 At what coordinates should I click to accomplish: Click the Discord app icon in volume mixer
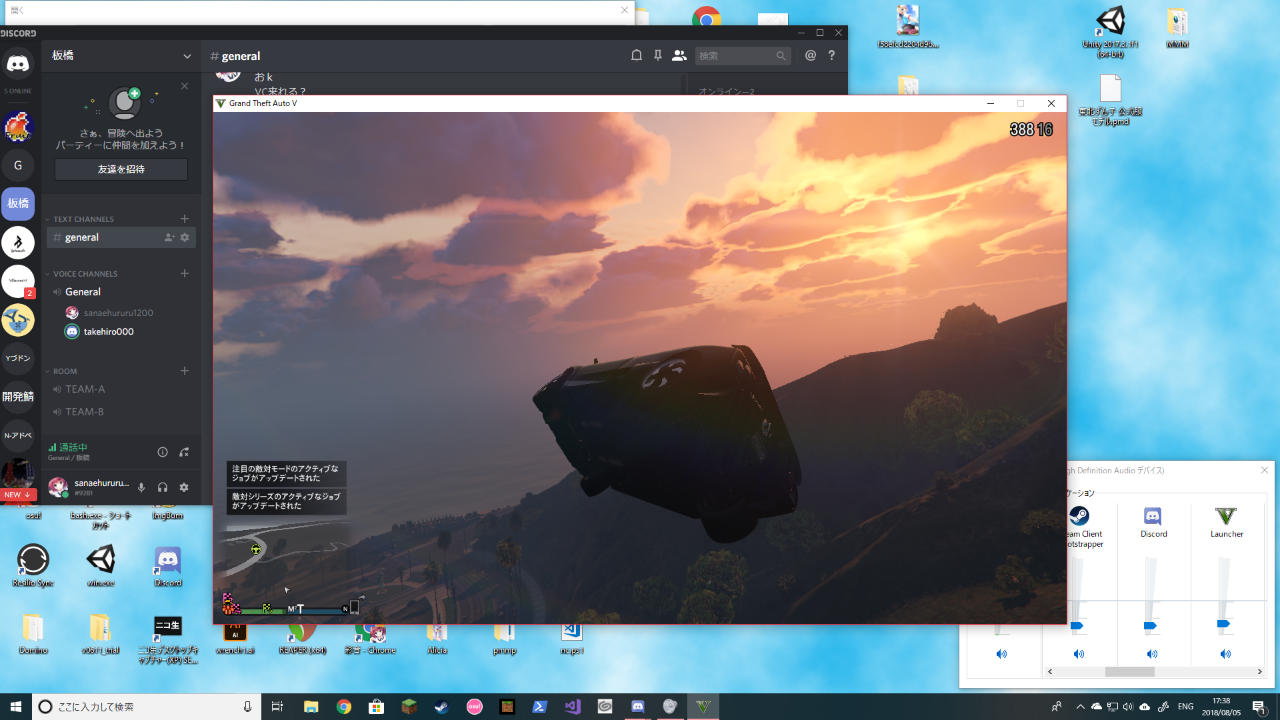point(1152,516)
